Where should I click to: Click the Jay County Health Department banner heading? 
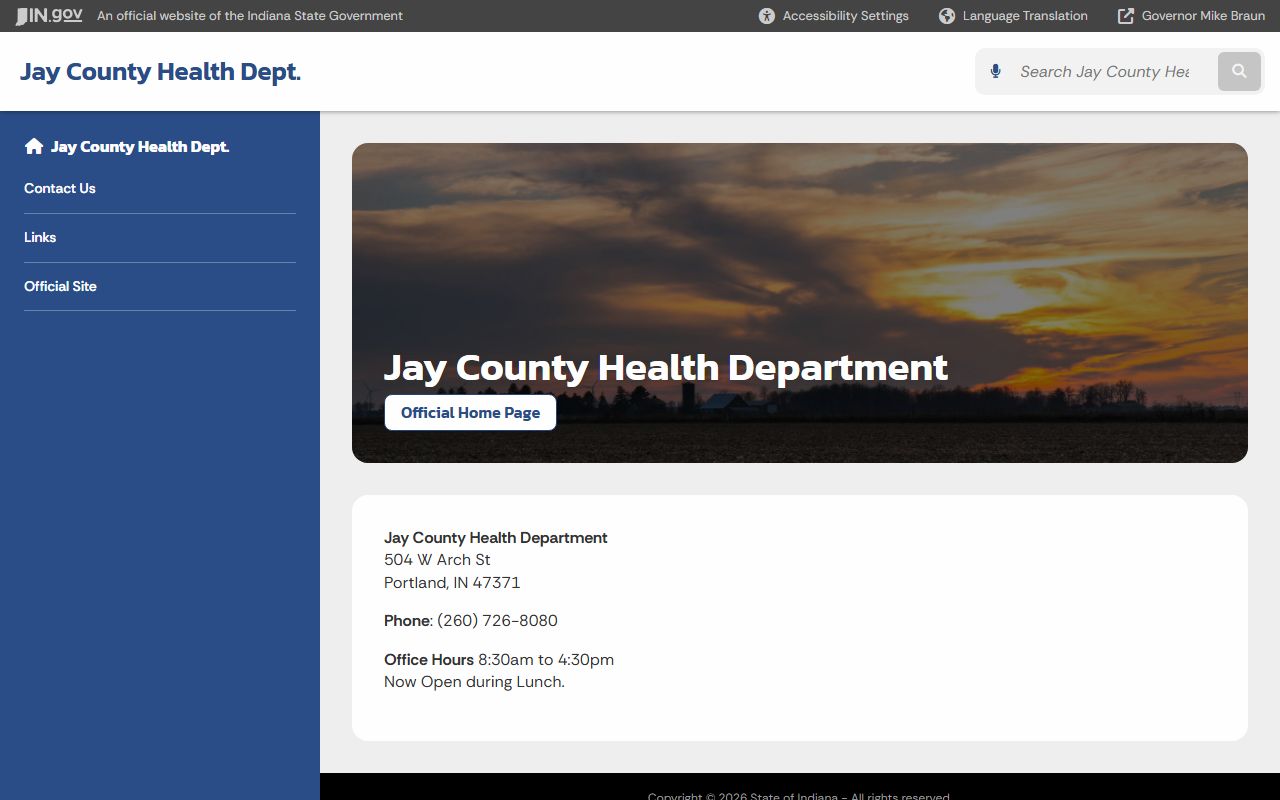pyautogui.click(x=666, y=367)
